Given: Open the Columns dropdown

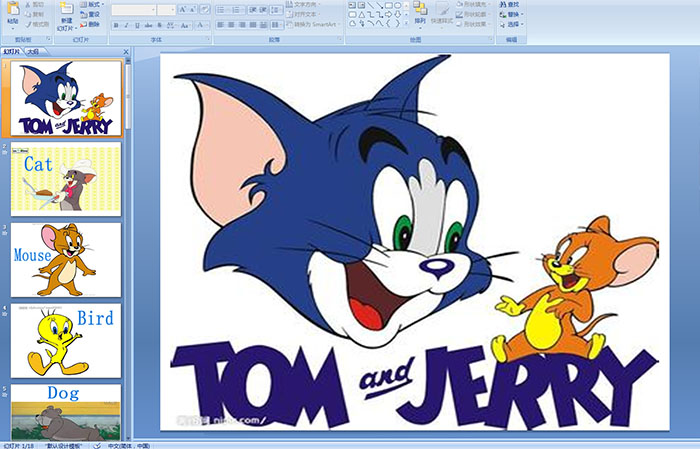Looking at the screenshot, I should click(277, 25).
